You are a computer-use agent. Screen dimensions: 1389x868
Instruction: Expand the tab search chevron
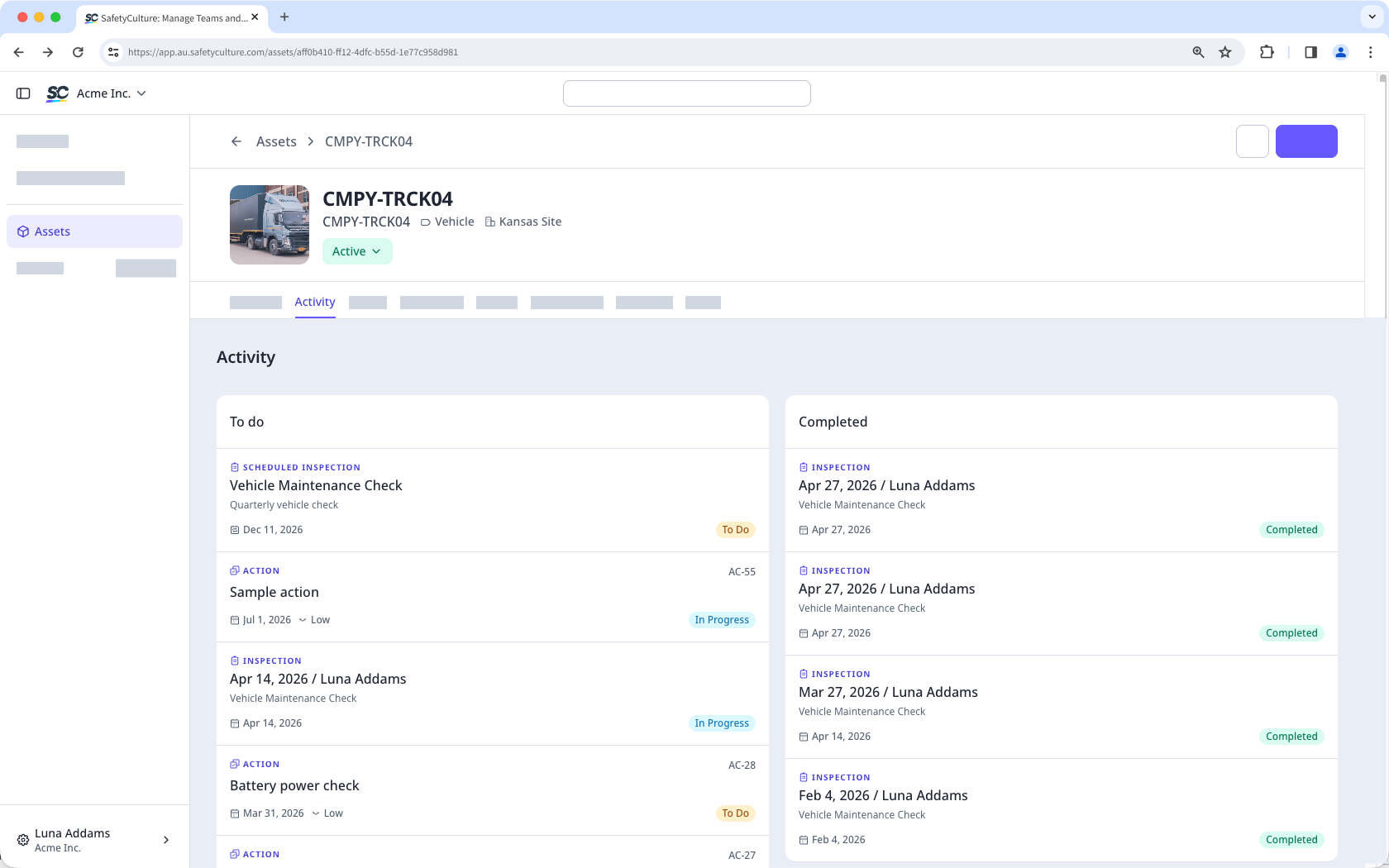tap(1372, 17)
